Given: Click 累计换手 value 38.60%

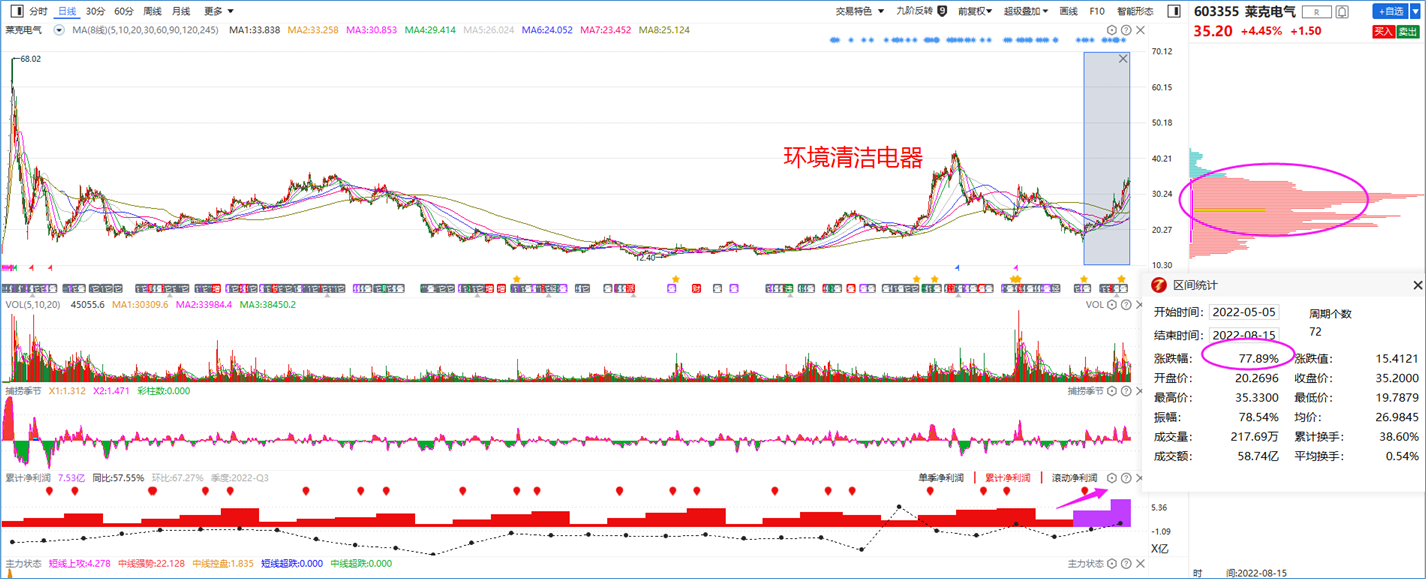Looking at the screenshot, I should coord(1398,436).
